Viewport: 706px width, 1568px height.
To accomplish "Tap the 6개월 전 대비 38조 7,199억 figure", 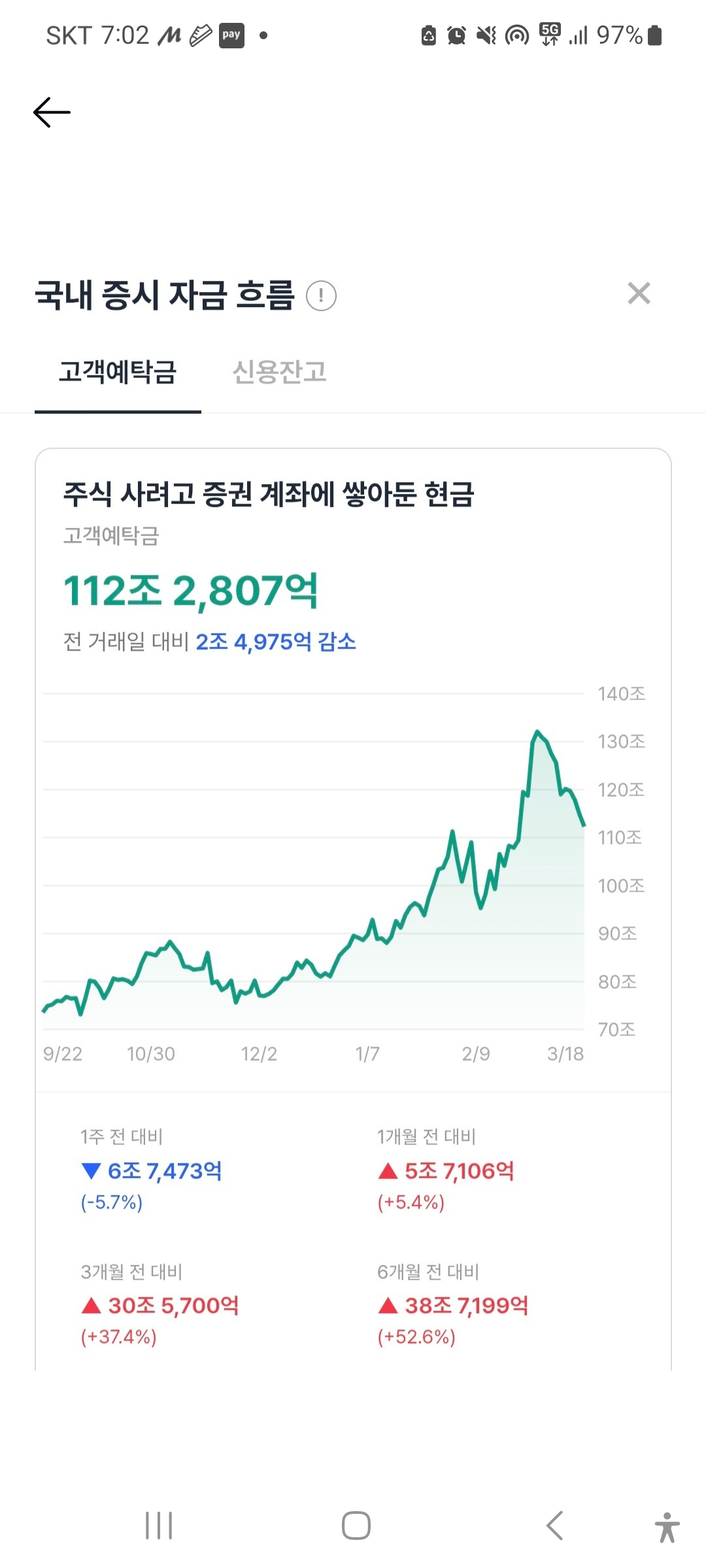I will pos(466,1305).
